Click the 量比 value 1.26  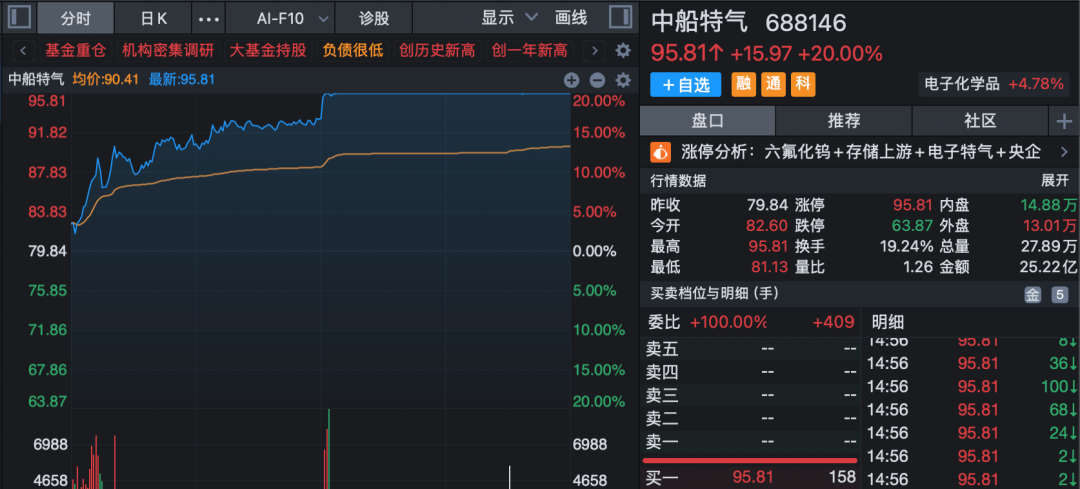[x=920, y=267]
